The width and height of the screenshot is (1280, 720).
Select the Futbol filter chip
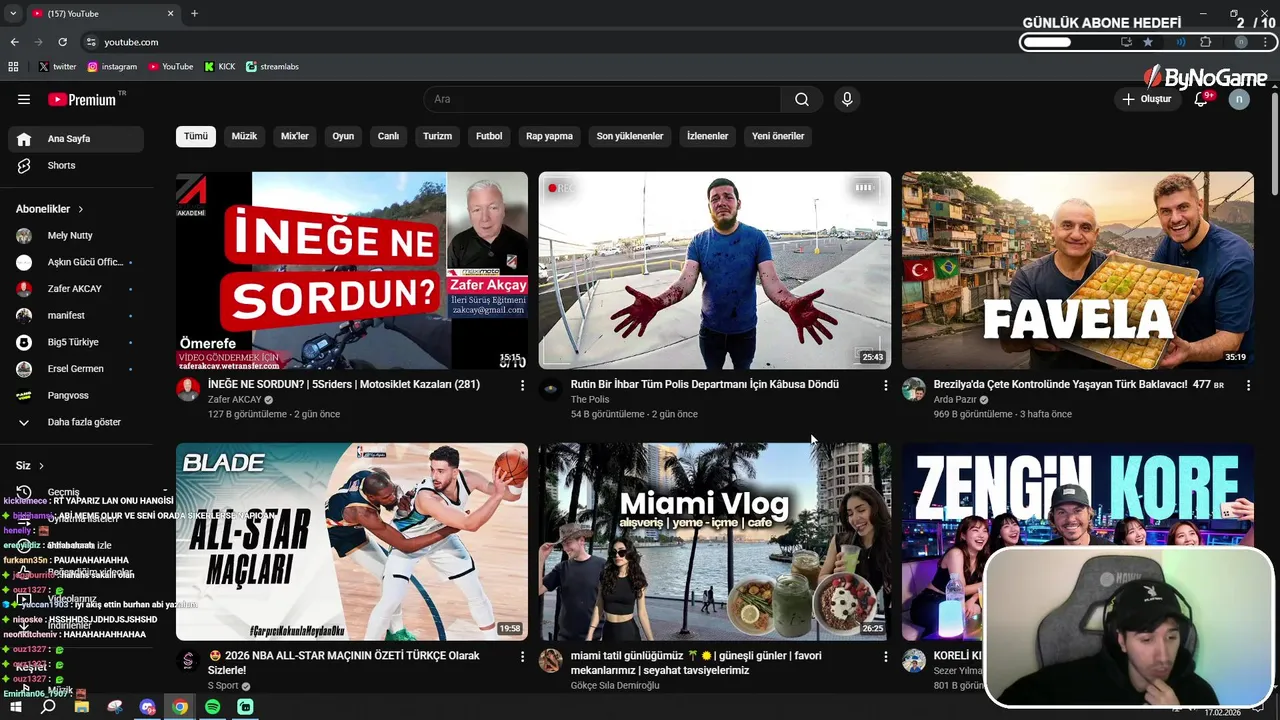click(489, 136)
